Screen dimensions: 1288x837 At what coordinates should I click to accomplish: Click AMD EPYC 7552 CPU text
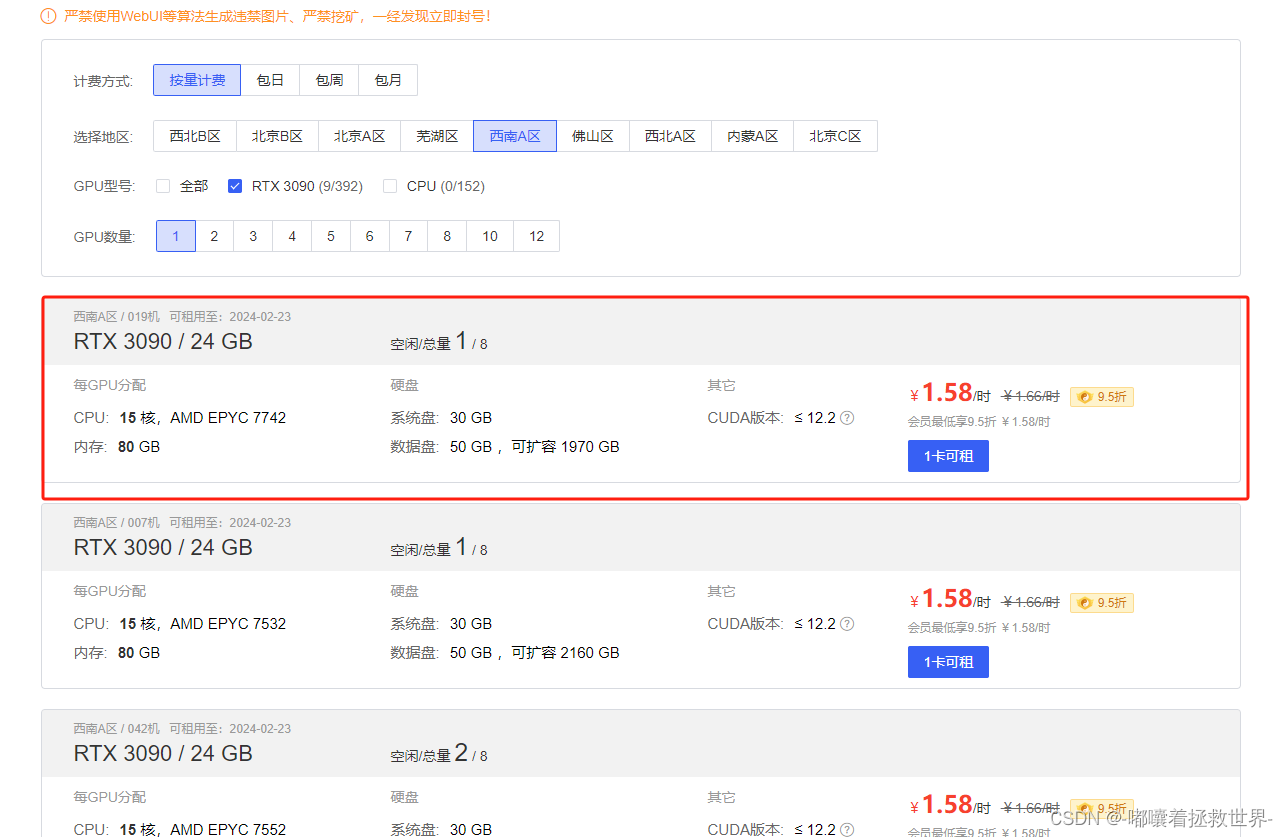pyautogui.click(x=228, y=829)
